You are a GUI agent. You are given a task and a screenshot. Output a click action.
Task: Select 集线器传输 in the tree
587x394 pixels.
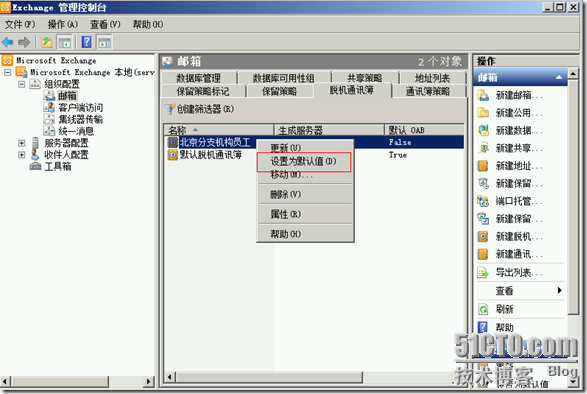click(x=81, y=119)
